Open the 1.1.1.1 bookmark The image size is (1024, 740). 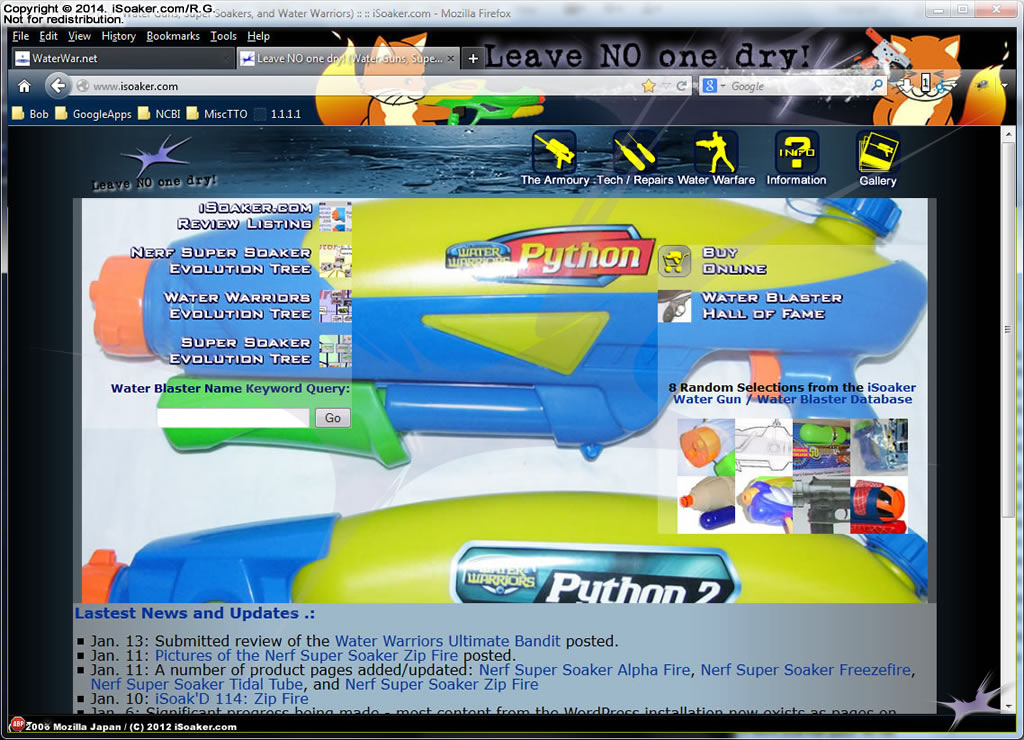pos(278,114)
